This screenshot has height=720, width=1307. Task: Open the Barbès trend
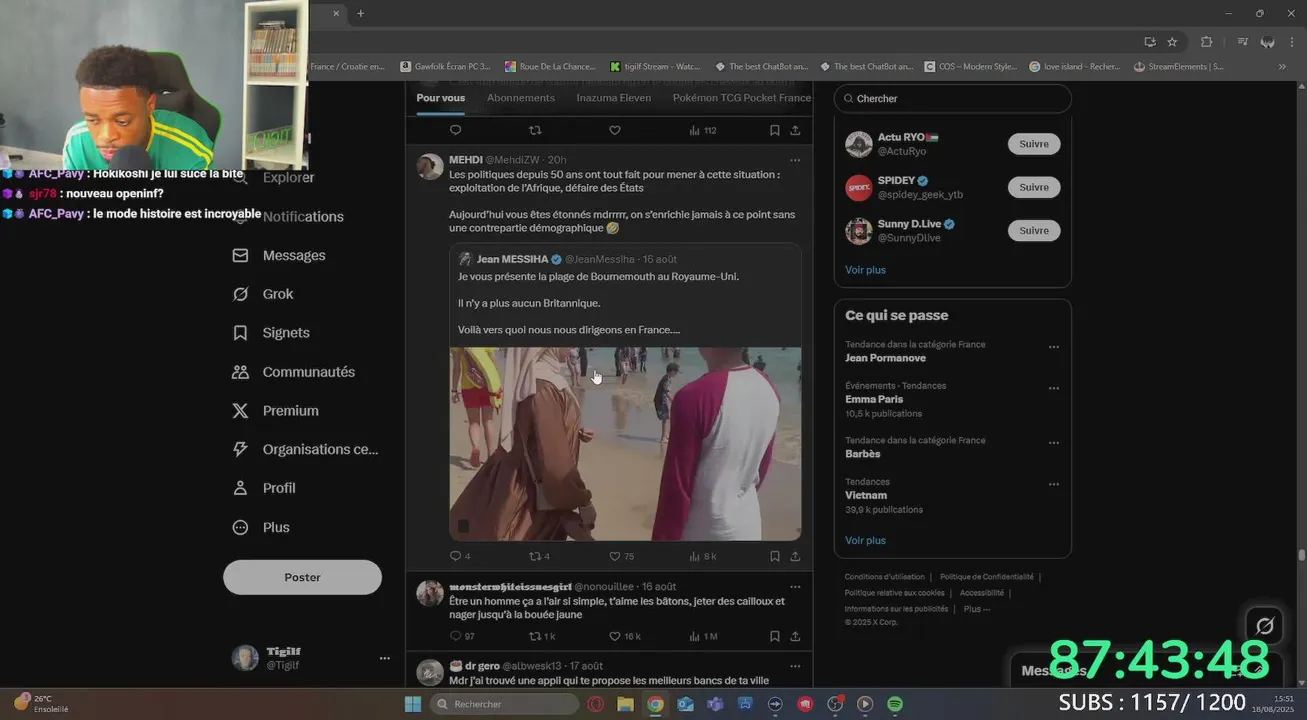click(862, 454)
